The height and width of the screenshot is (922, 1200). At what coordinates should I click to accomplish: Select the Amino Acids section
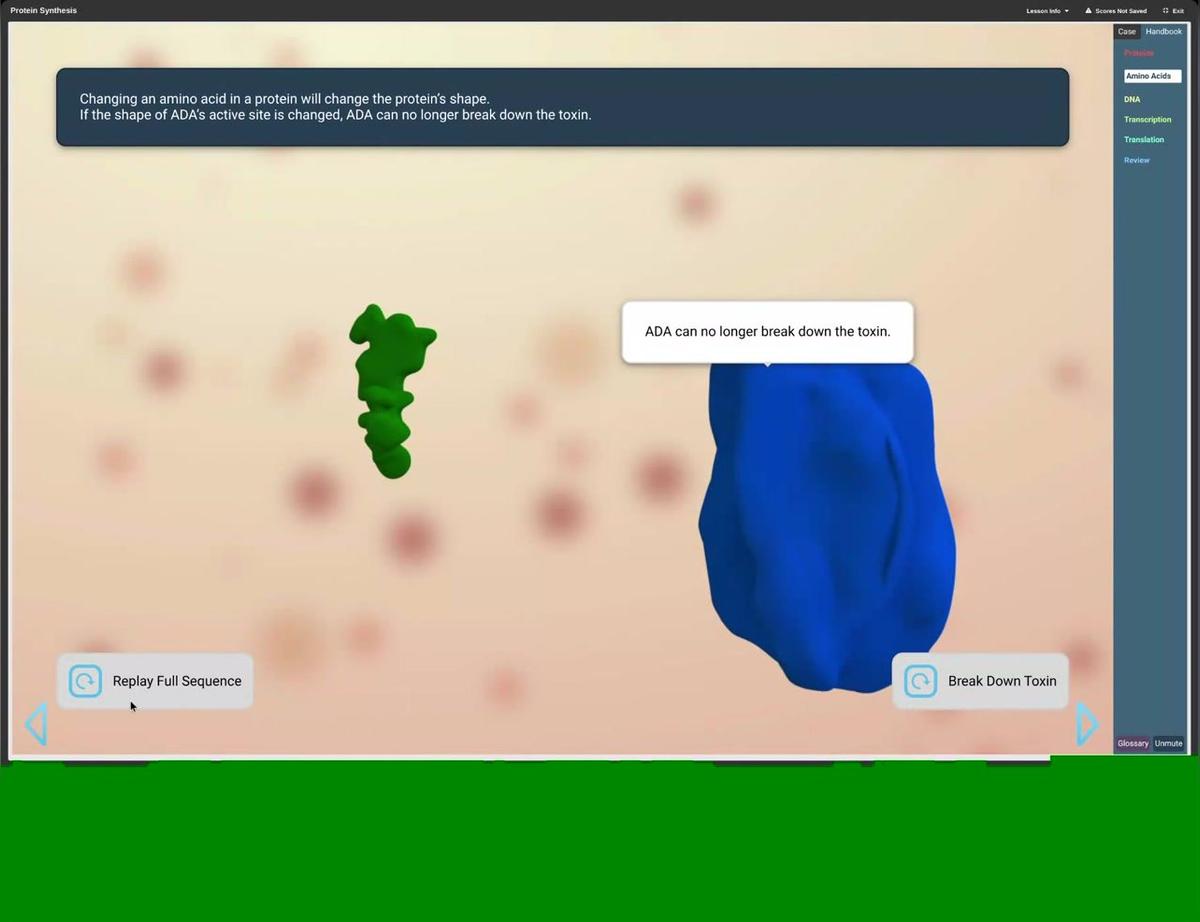1150,75
